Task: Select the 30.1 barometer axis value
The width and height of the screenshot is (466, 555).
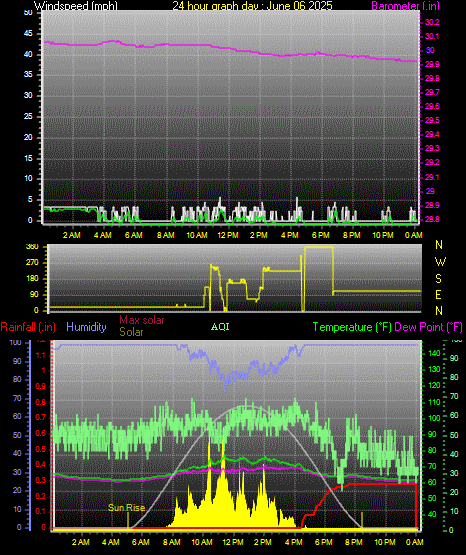Action: point(432,36)
